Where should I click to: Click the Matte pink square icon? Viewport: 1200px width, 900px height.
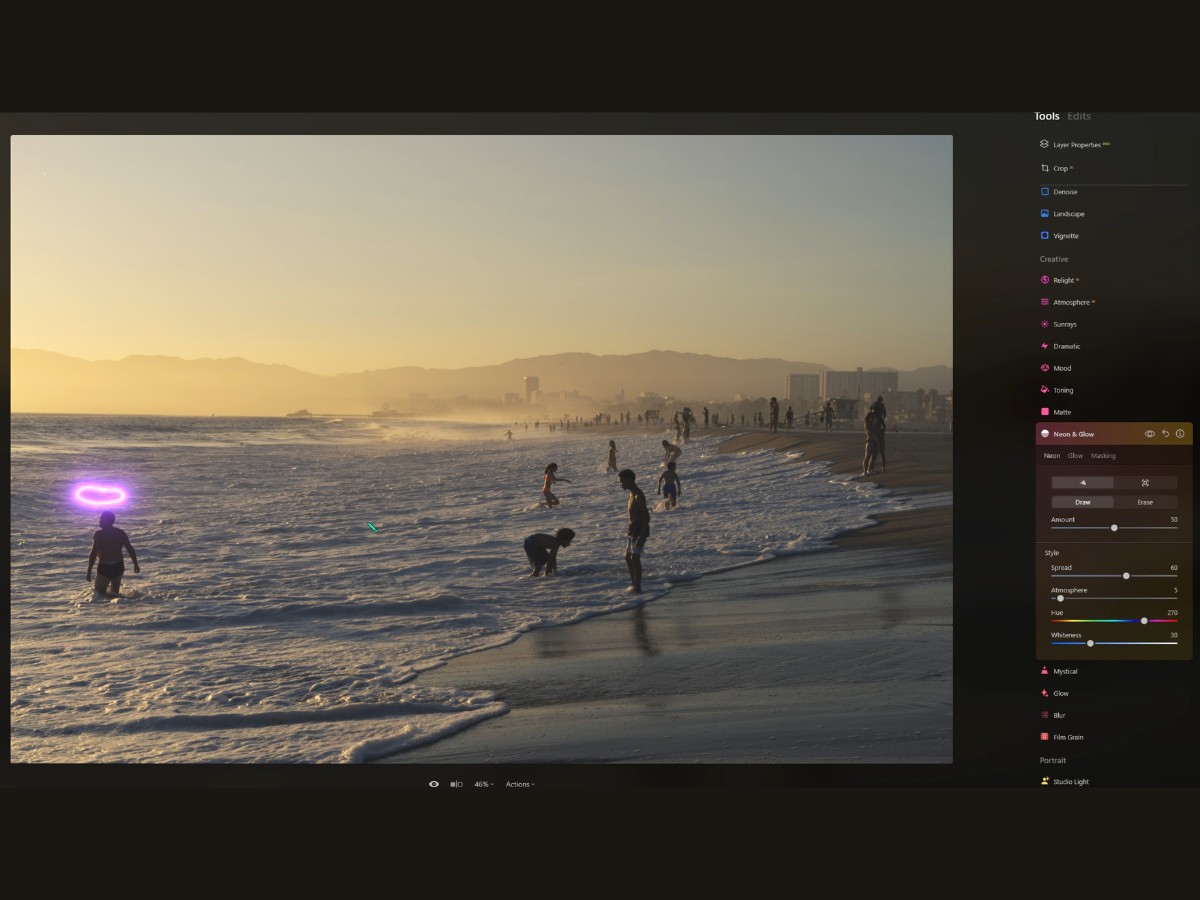tap(1044, 412)
